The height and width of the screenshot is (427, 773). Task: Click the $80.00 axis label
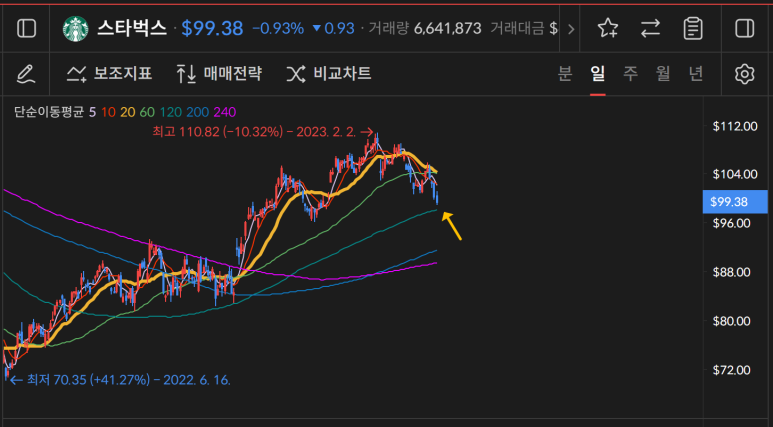pos(732,321)
